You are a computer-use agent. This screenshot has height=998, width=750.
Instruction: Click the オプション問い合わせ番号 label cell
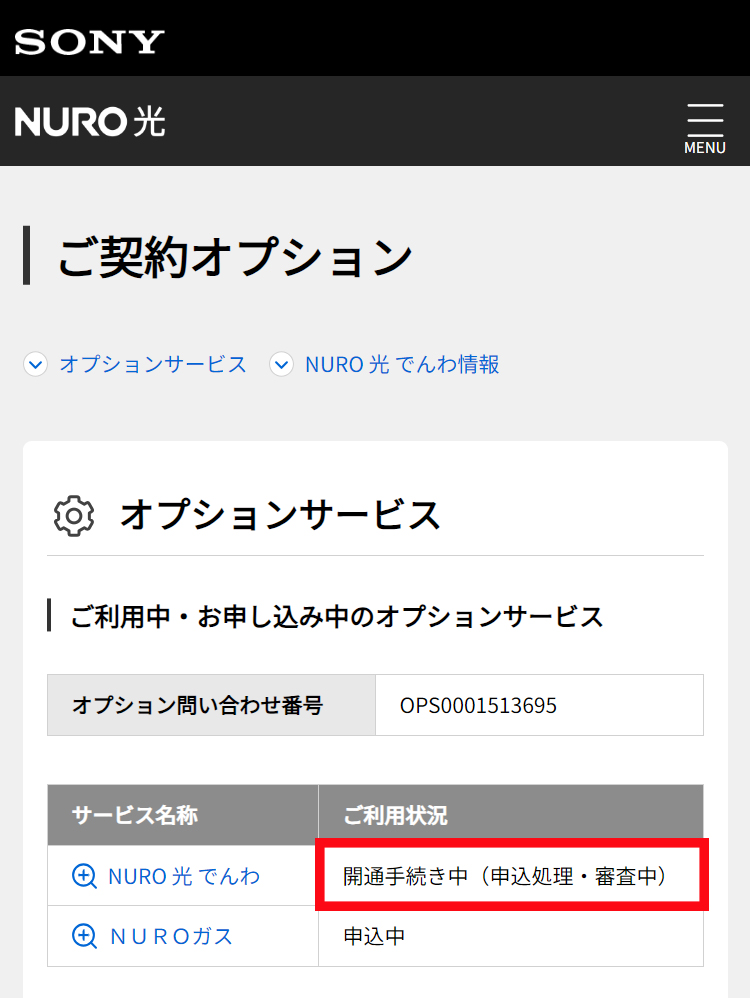(211, 705)
